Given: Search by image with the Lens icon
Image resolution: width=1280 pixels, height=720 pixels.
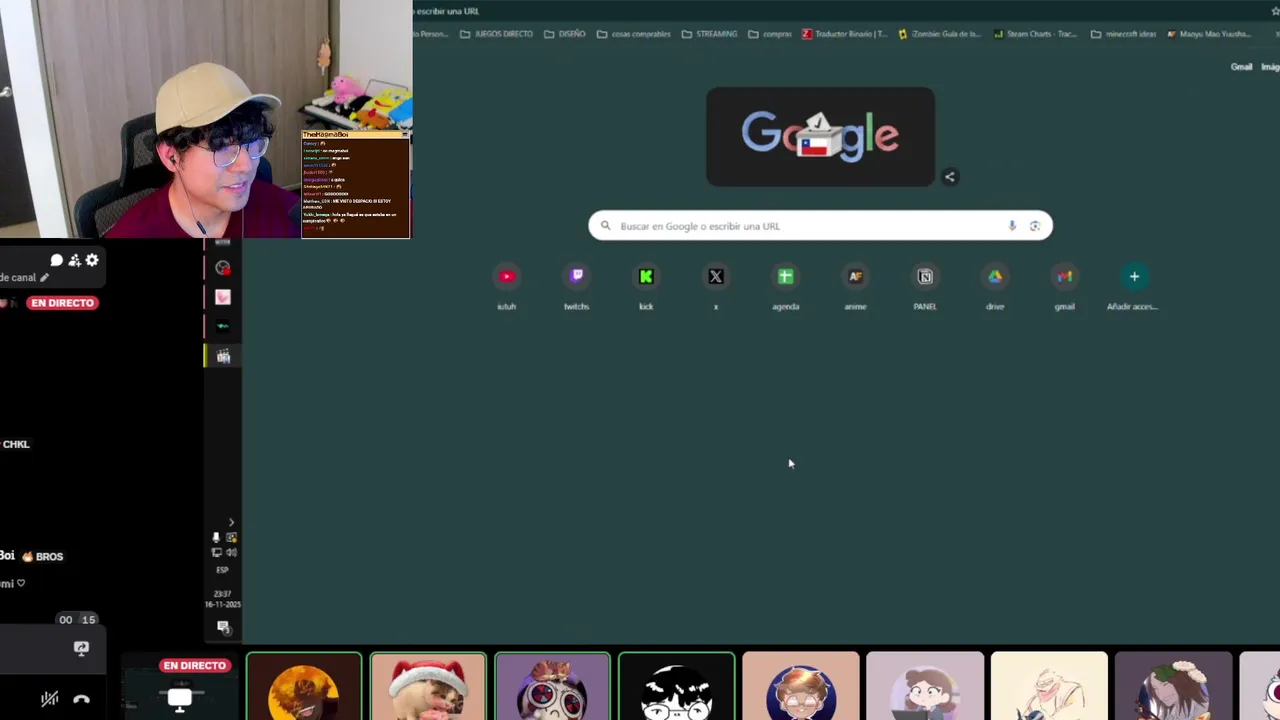Looking at the screenshot, I should coord(1035,226).
